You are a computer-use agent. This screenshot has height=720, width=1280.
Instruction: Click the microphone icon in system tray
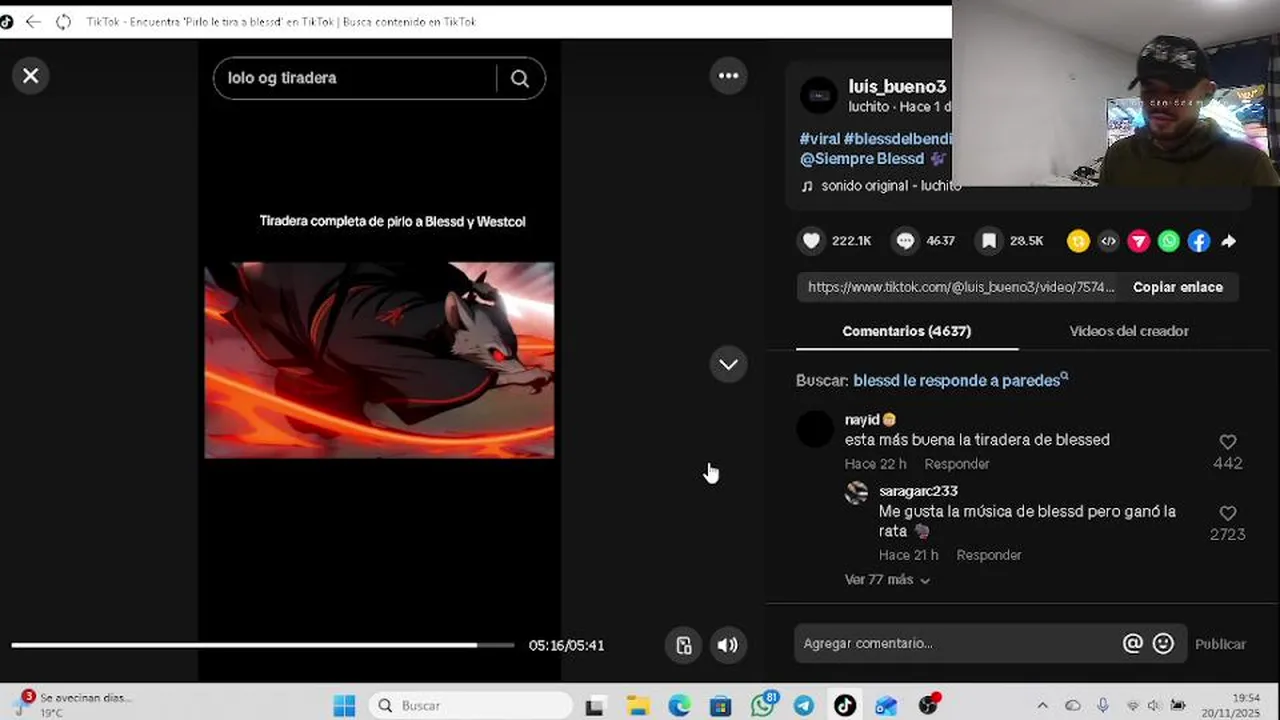click(1103, 706)
